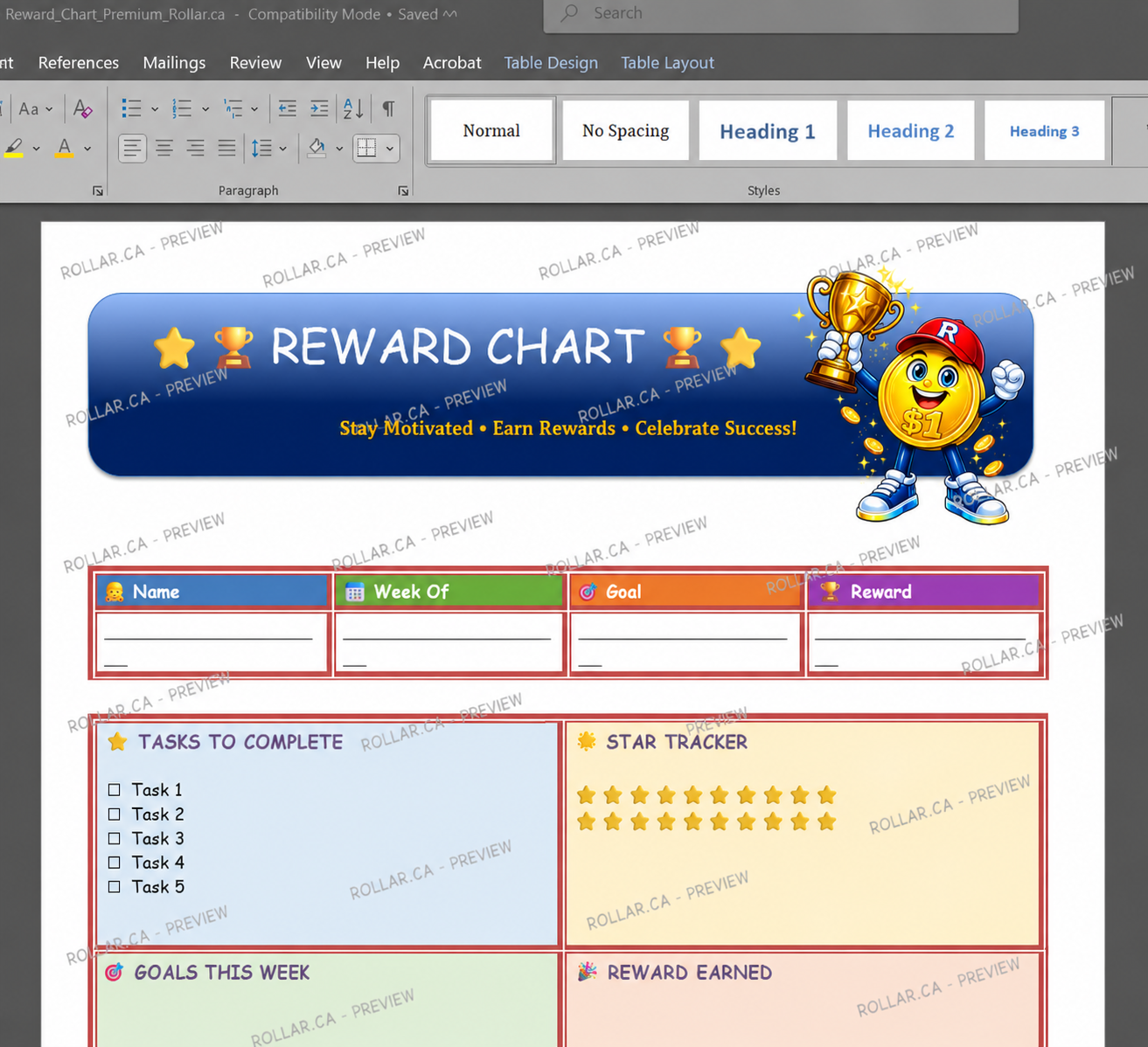The image size is (1148, 1047).
Task: Open the multilevel list dropdown arrow
Action: coord(254,109)
